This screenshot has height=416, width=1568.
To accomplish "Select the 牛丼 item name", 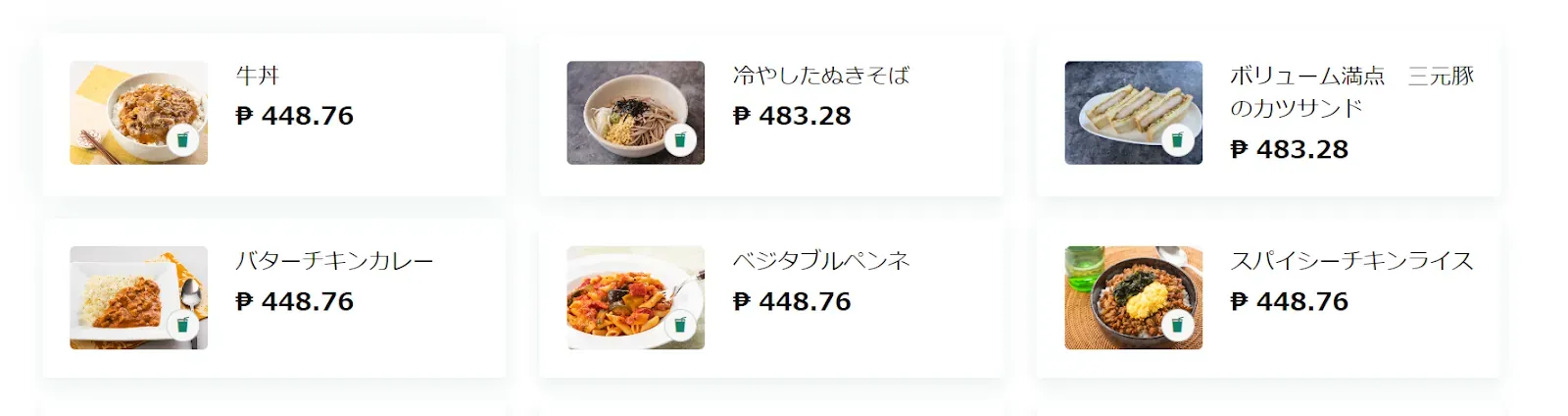I will click(x=258, y=76).
